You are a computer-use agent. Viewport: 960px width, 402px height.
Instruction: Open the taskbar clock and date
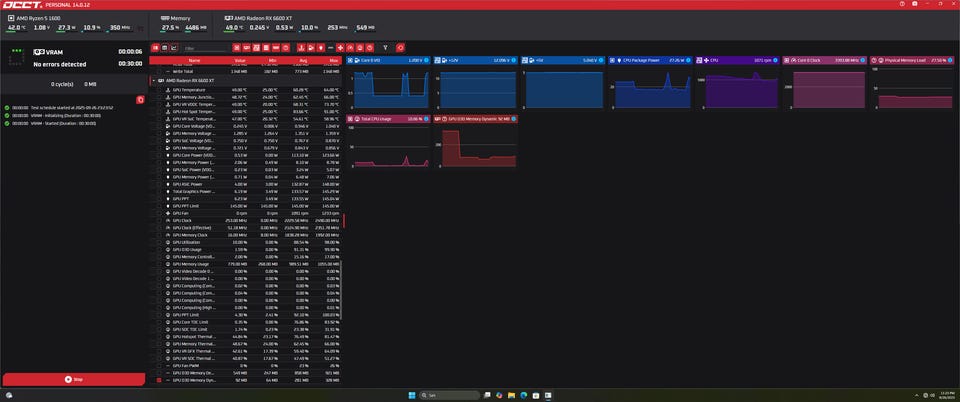tap(948, 395)
